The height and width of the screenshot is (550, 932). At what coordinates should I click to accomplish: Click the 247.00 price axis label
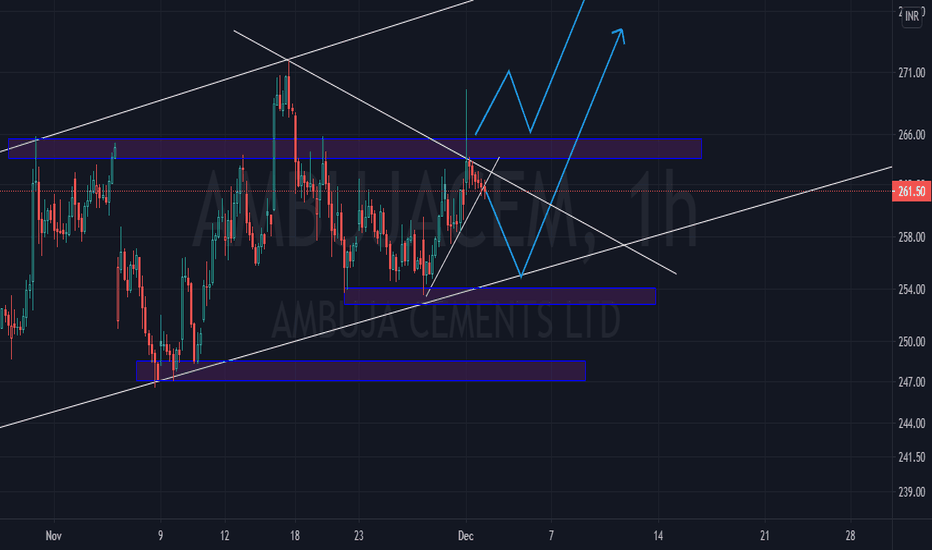click(x=911, y=382)
